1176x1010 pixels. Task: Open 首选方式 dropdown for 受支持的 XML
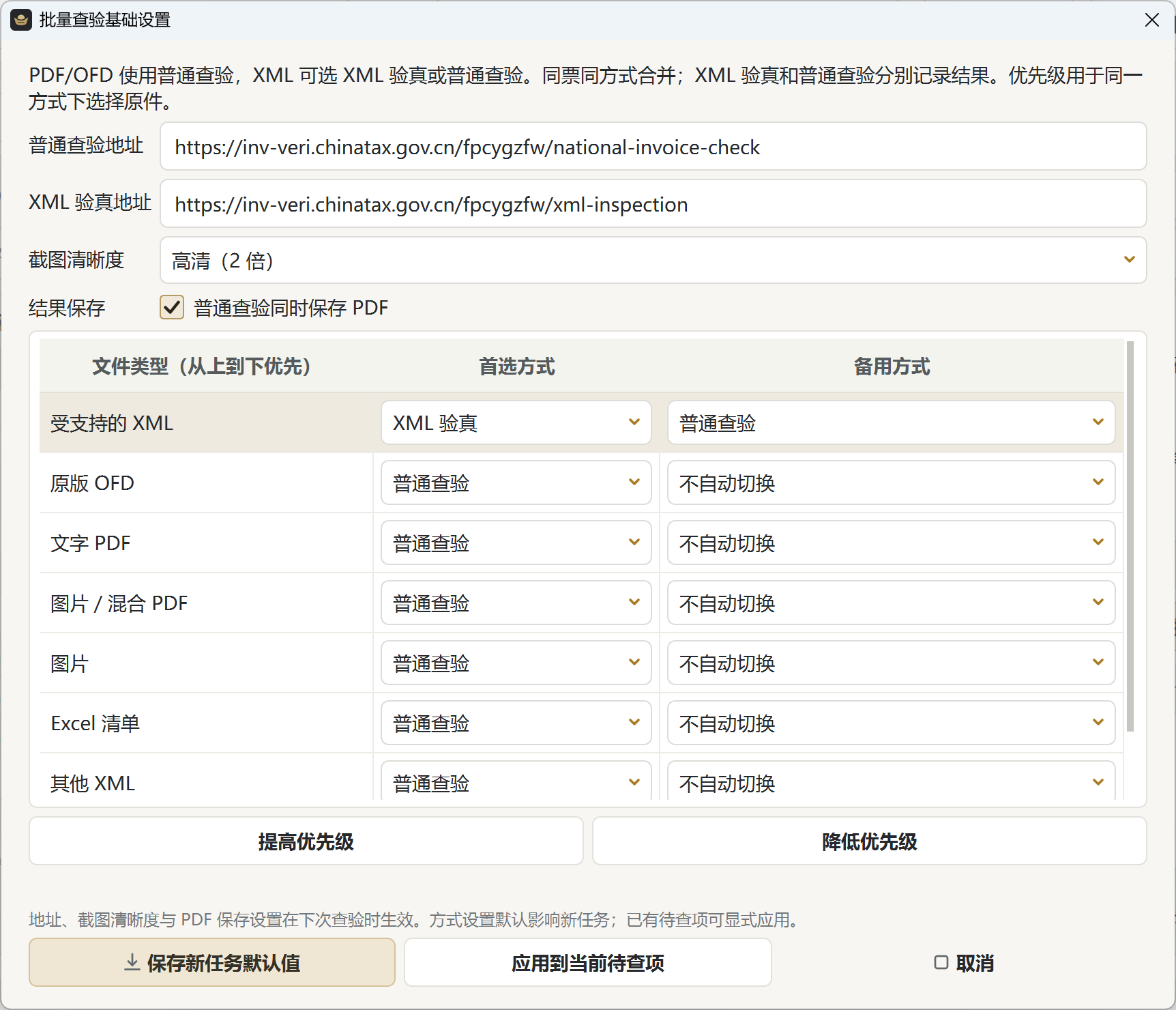pyautogui.click(x=516, y=422)
